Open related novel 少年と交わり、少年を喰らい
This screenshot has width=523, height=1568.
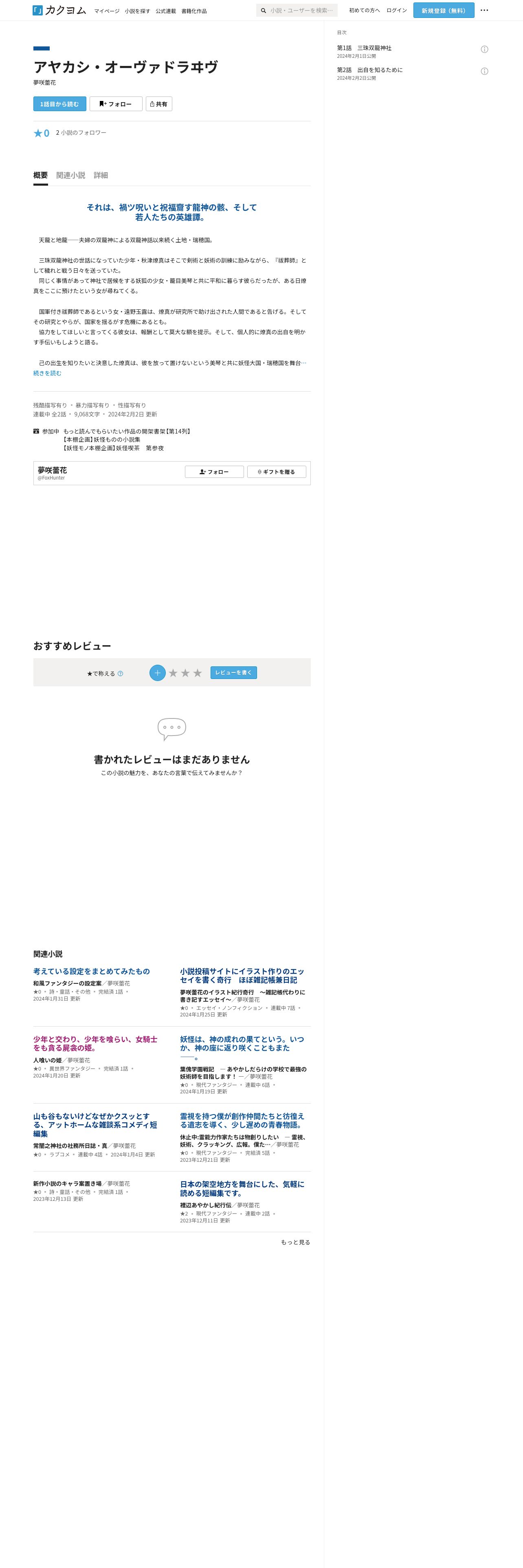pyautogui.click(x=95, y=1043)
